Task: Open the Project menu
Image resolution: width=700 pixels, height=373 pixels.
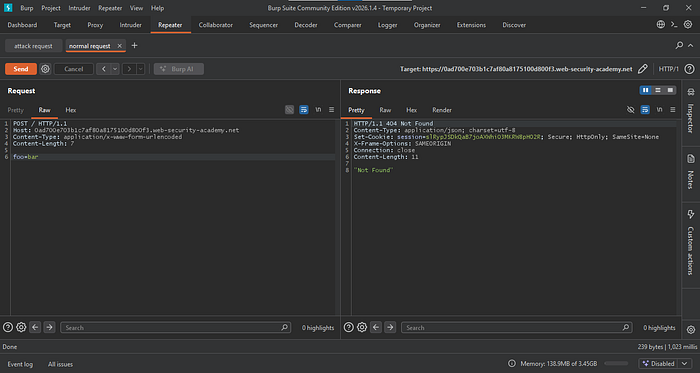Action: (x=51, y=8)
